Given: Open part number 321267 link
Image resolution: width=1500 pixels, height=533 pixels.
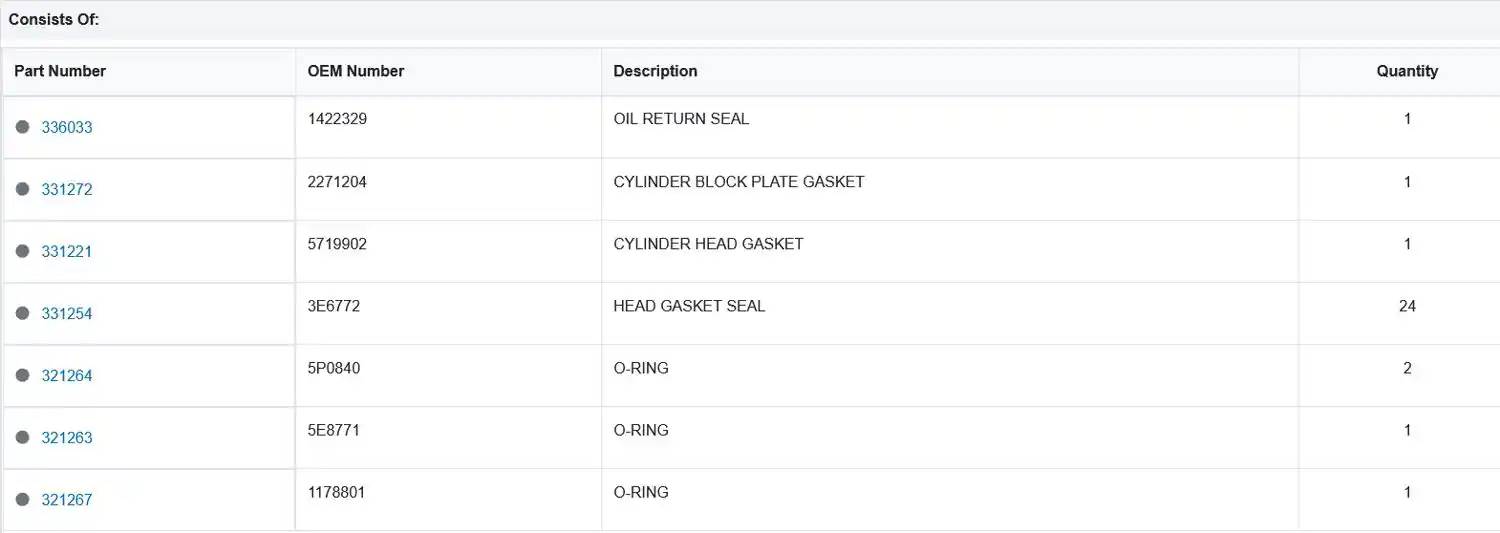Looking at the screenshot, I should (x=67, y=500).
